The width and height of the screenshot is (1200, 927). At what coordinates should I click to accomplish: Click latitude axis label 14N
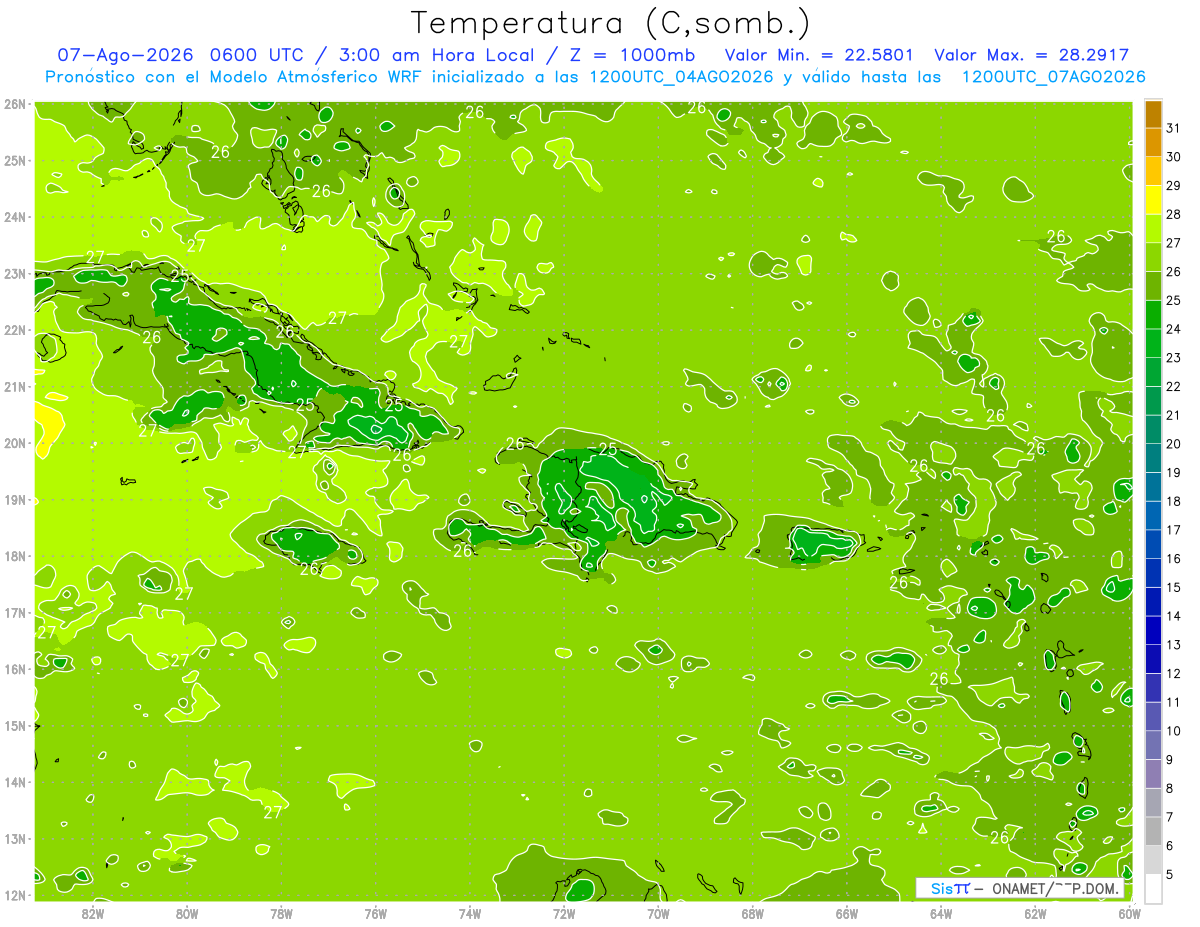click(x=15, y=782)
